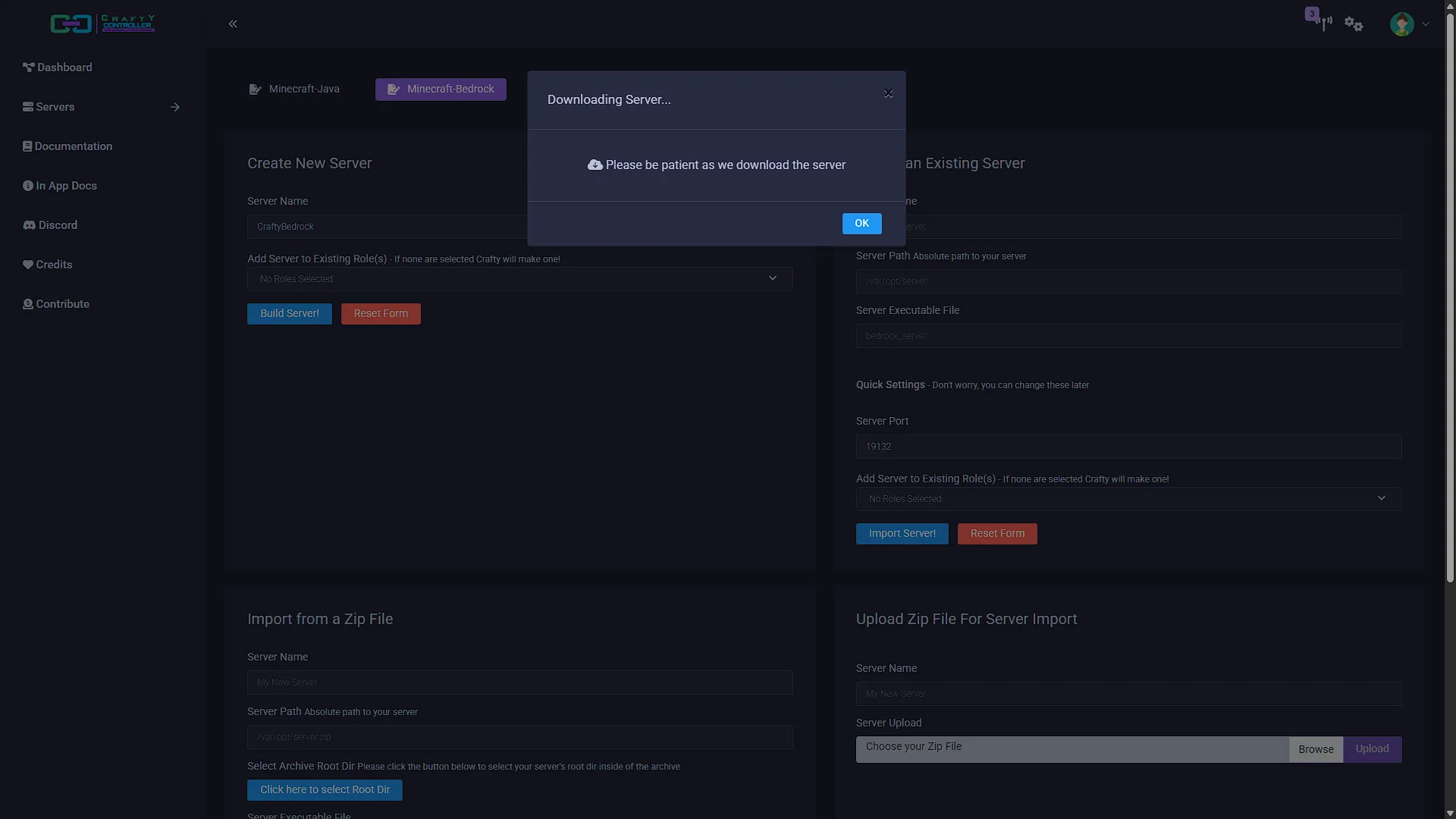Screen dimensions: 1456x819
Task: Expand Servers submenu arrow
Action: click(175, 107)
